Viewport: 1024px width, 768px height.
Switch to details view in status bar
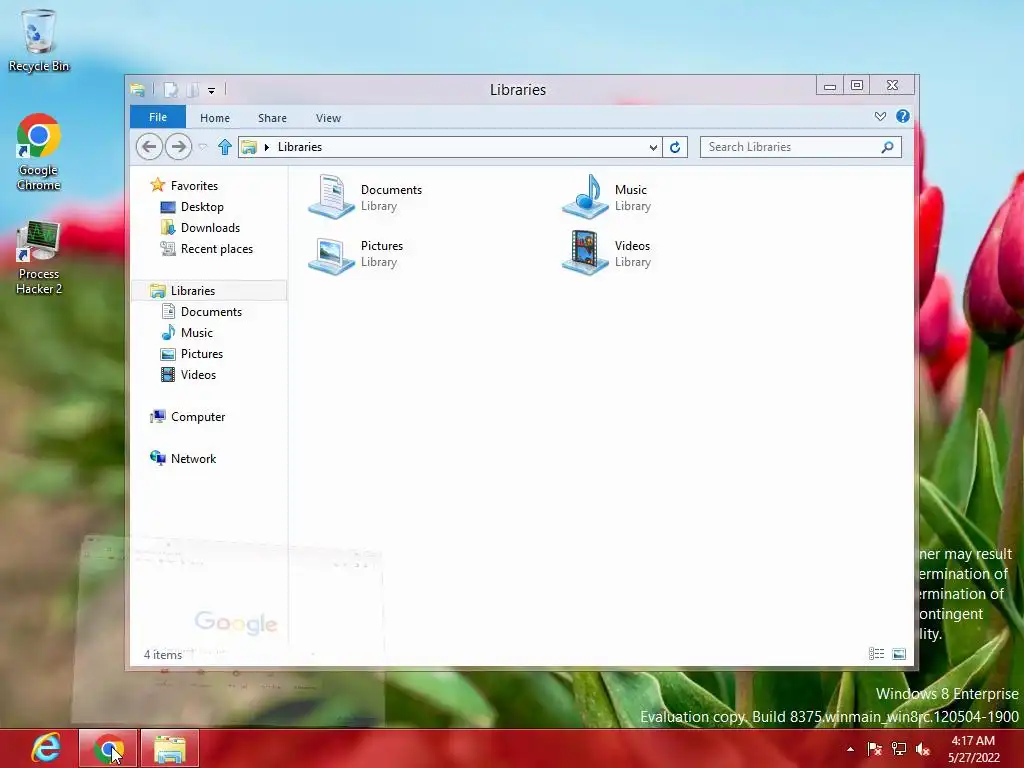[x=876, y=654]
